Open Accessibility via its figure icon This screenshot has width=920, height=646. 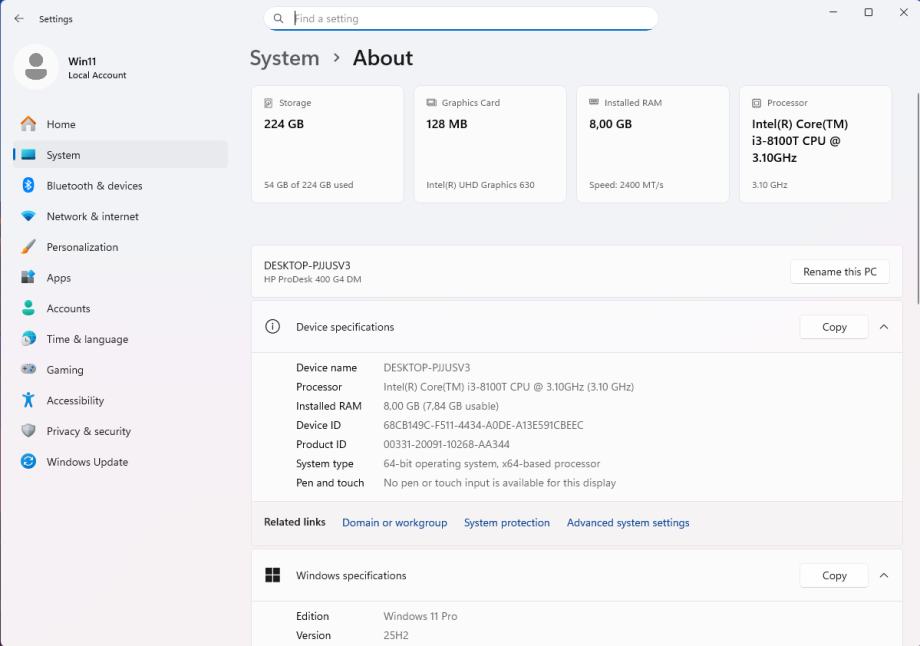pyautogui.click(x=28, y=401)
